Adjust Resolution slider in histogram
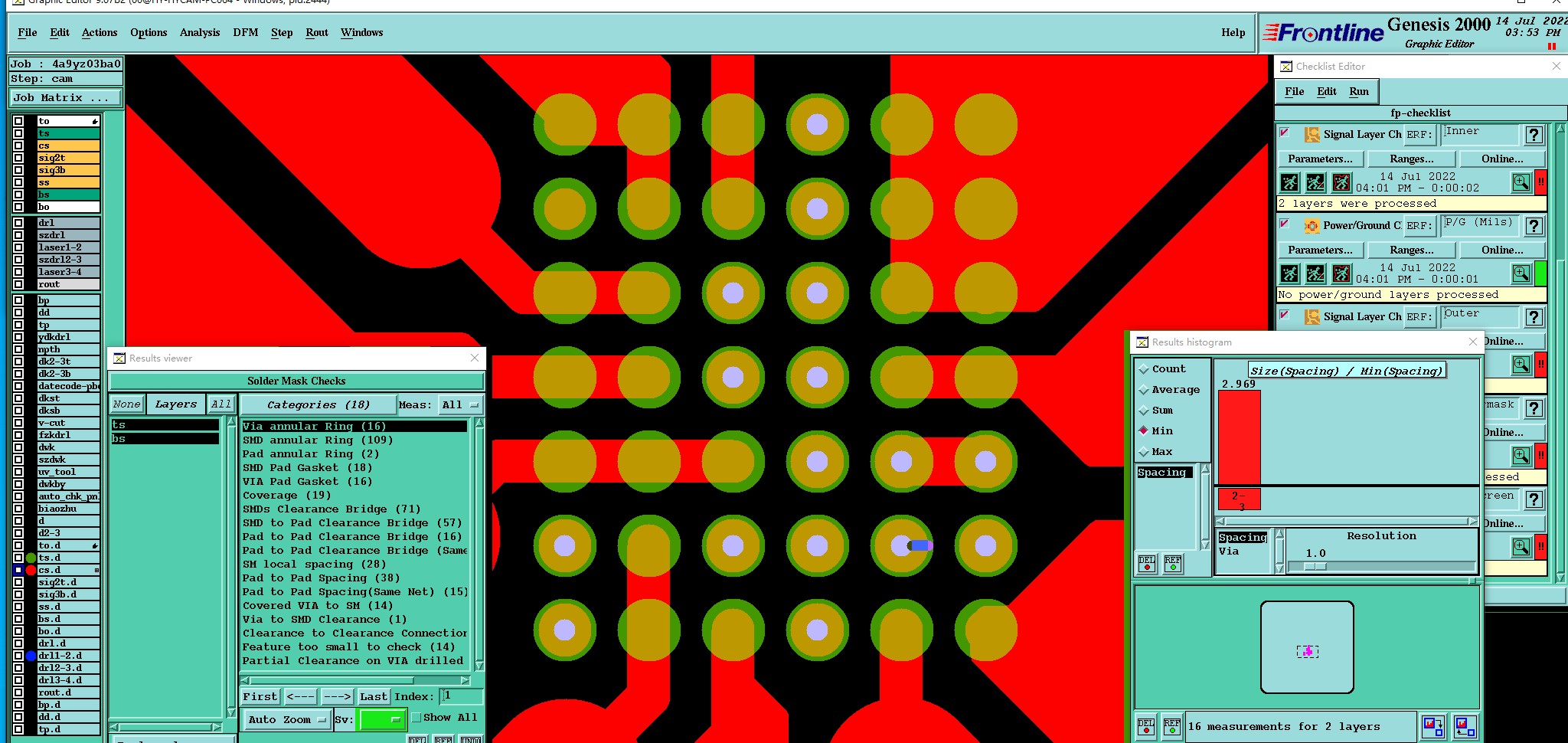The width and height of the screenshot is (1568, 743). click(x=1315, y=566)
